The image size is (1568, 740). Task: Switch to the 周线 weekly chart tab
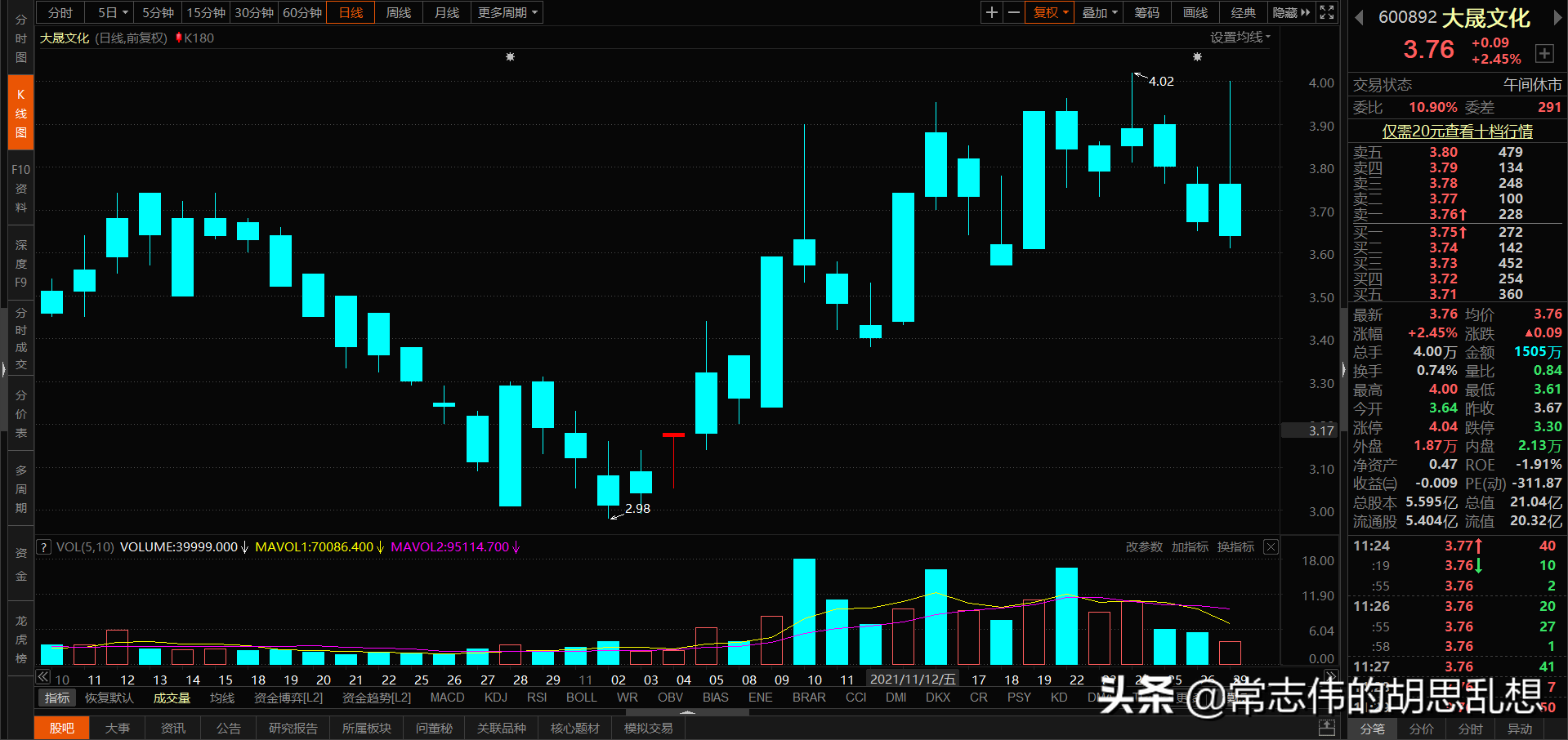(398, 12)
